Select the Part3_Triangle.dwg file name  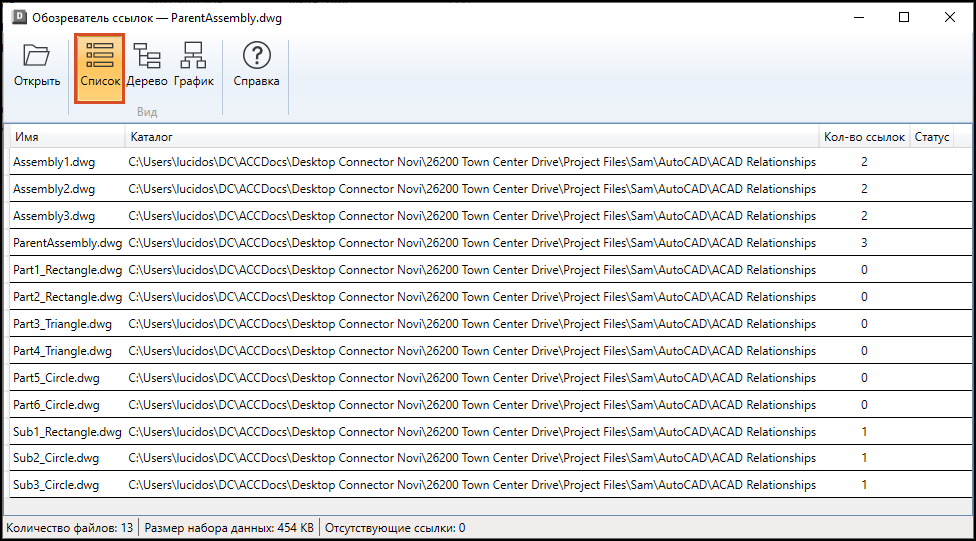[62, 324]
